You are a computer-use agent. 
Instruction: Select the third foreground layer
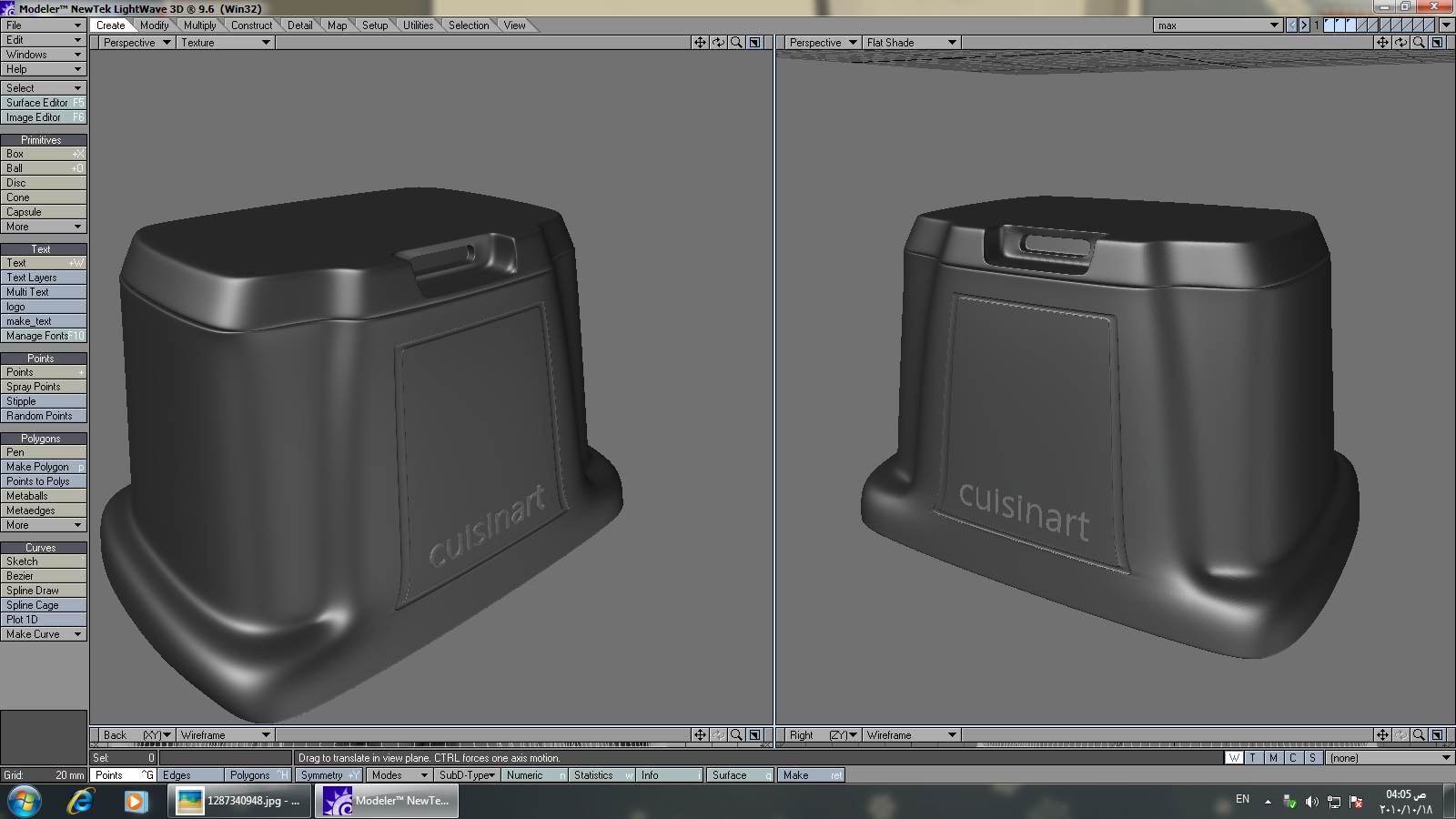tap(1350, 25)
